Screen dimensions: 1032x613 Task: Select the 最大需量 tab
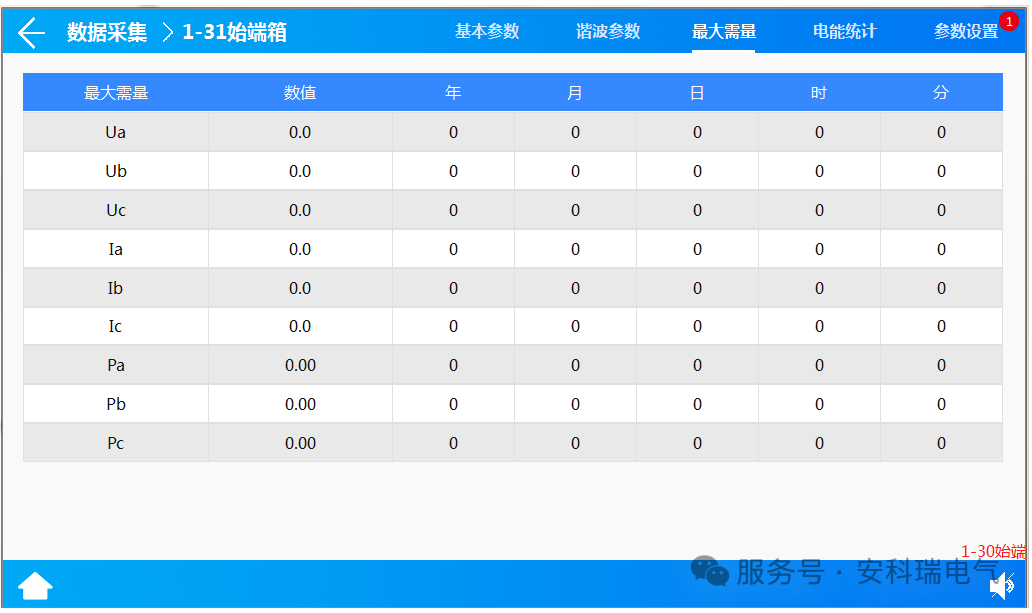(x=723, y=31)
